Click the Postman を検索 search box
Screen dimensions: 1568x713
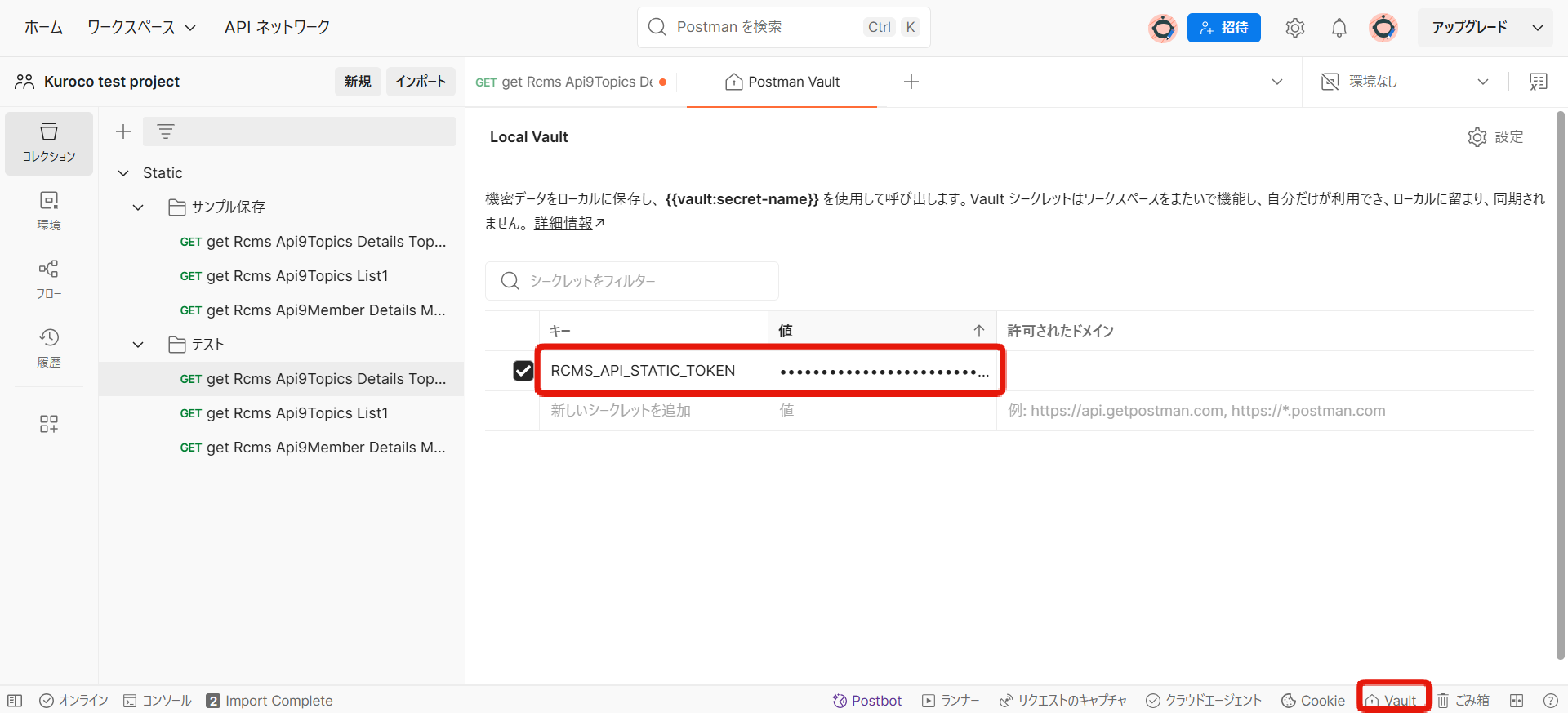click(x=783, y=27)
